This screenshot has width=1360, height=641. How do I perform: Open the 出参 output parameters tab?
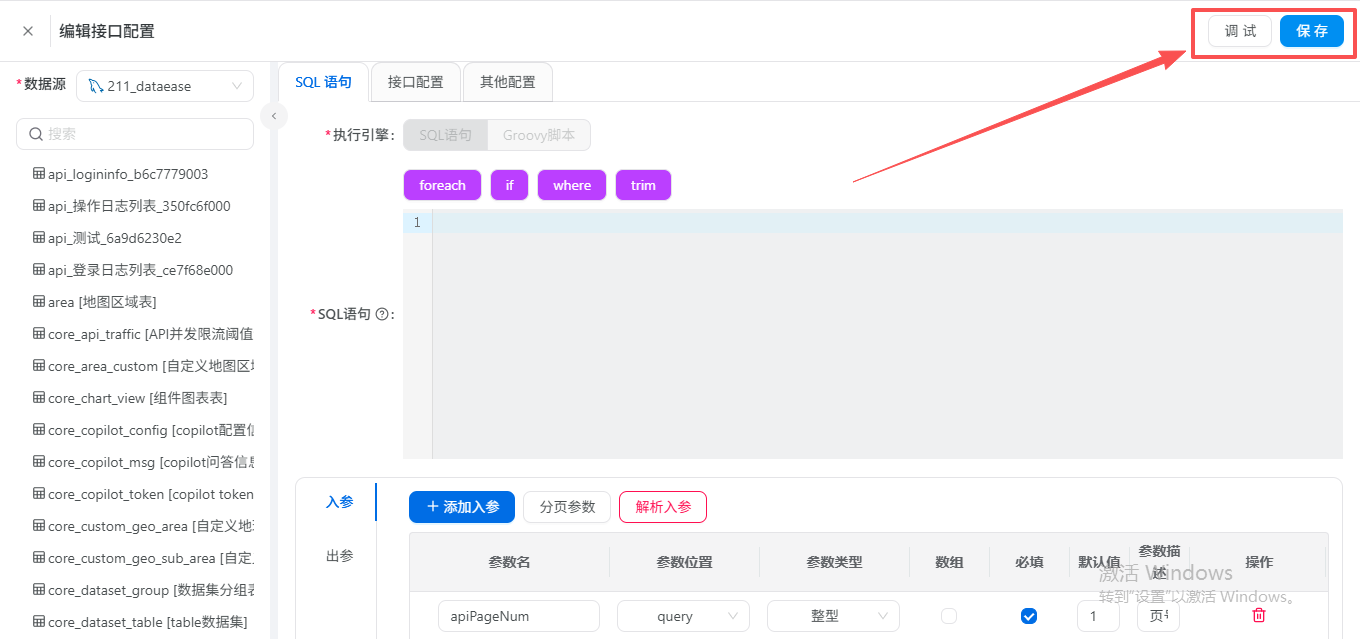pos(339,555)
